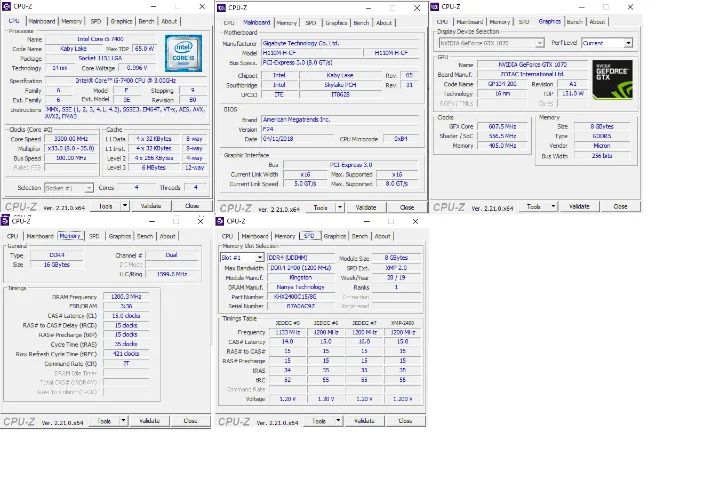
Task: Click Close button in Memory window
Action: (x=190, y=421)
